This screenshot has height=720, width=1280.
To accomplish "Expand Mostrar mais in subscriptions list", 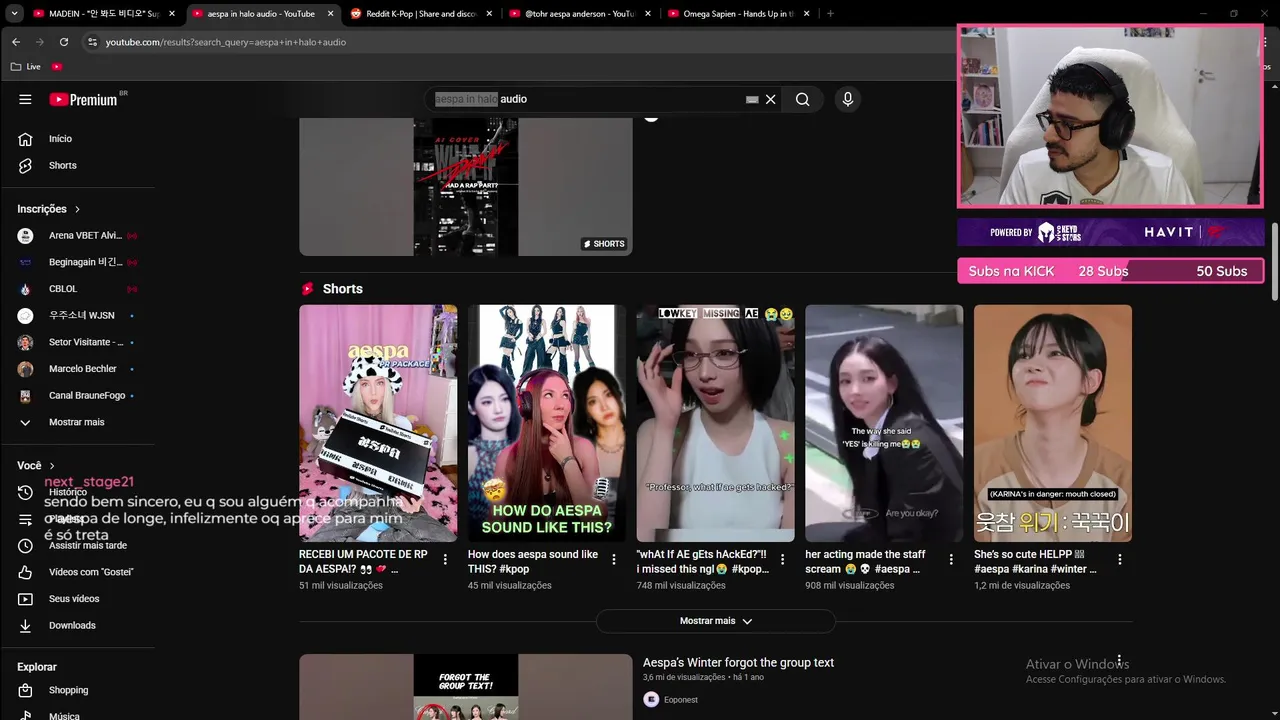I will click(77, 422).
